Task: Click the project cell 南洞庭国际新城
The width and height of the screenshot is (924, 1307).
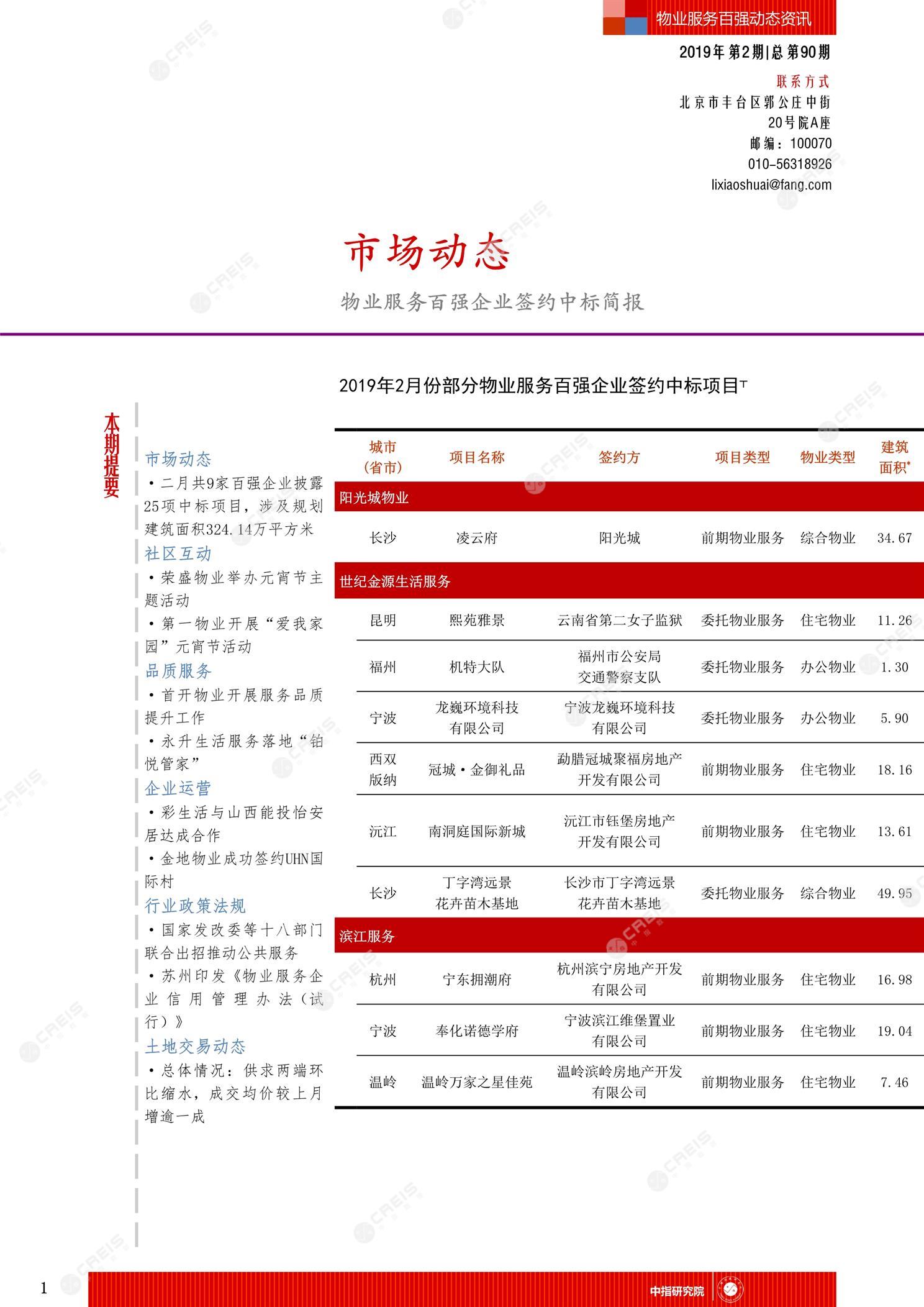Action: point(477,831)
